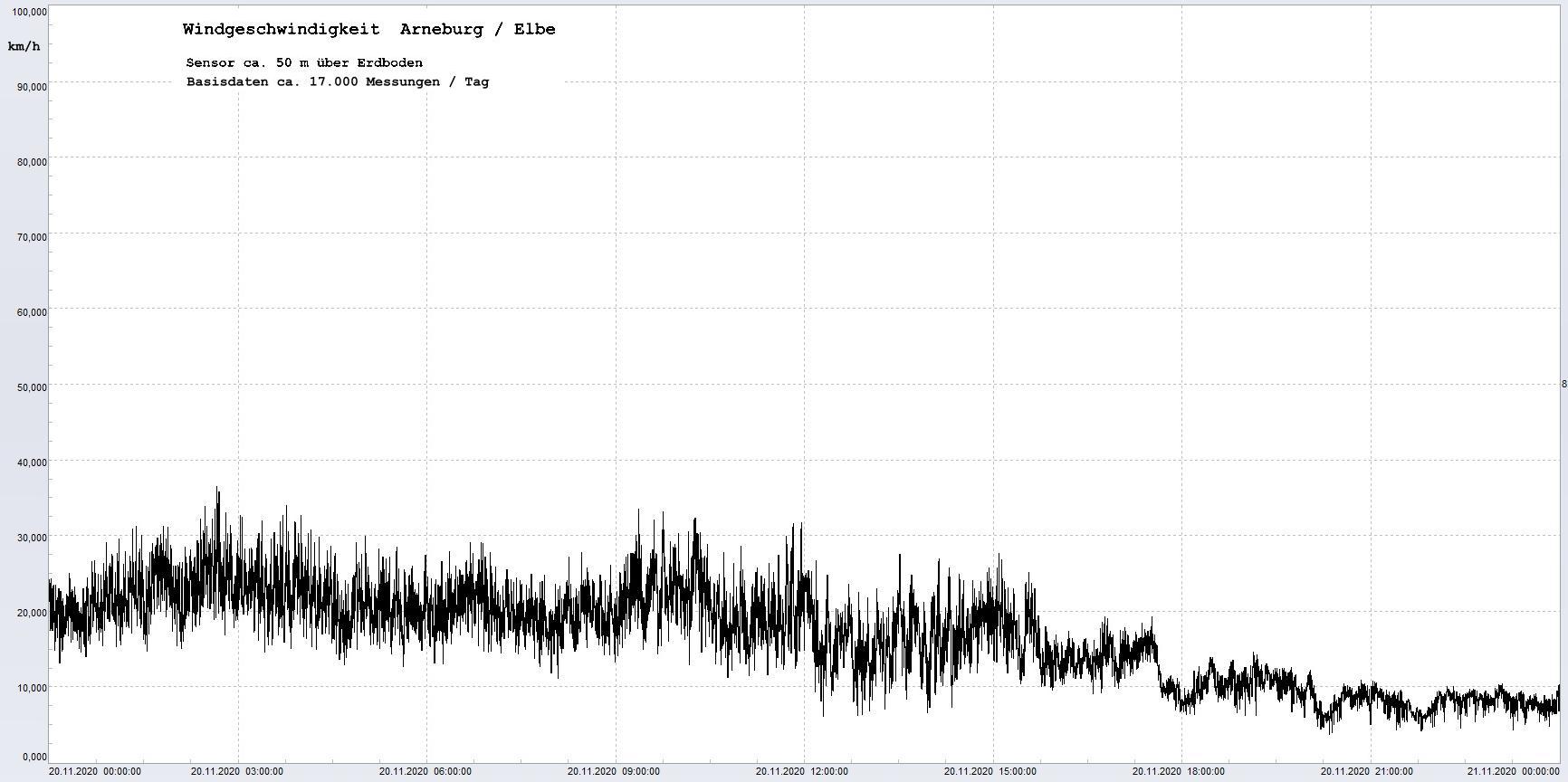Screen dimensions: 1568x782
Task: Click the 20.11.2020 15:00:00 time label
Action: (990, 772)
